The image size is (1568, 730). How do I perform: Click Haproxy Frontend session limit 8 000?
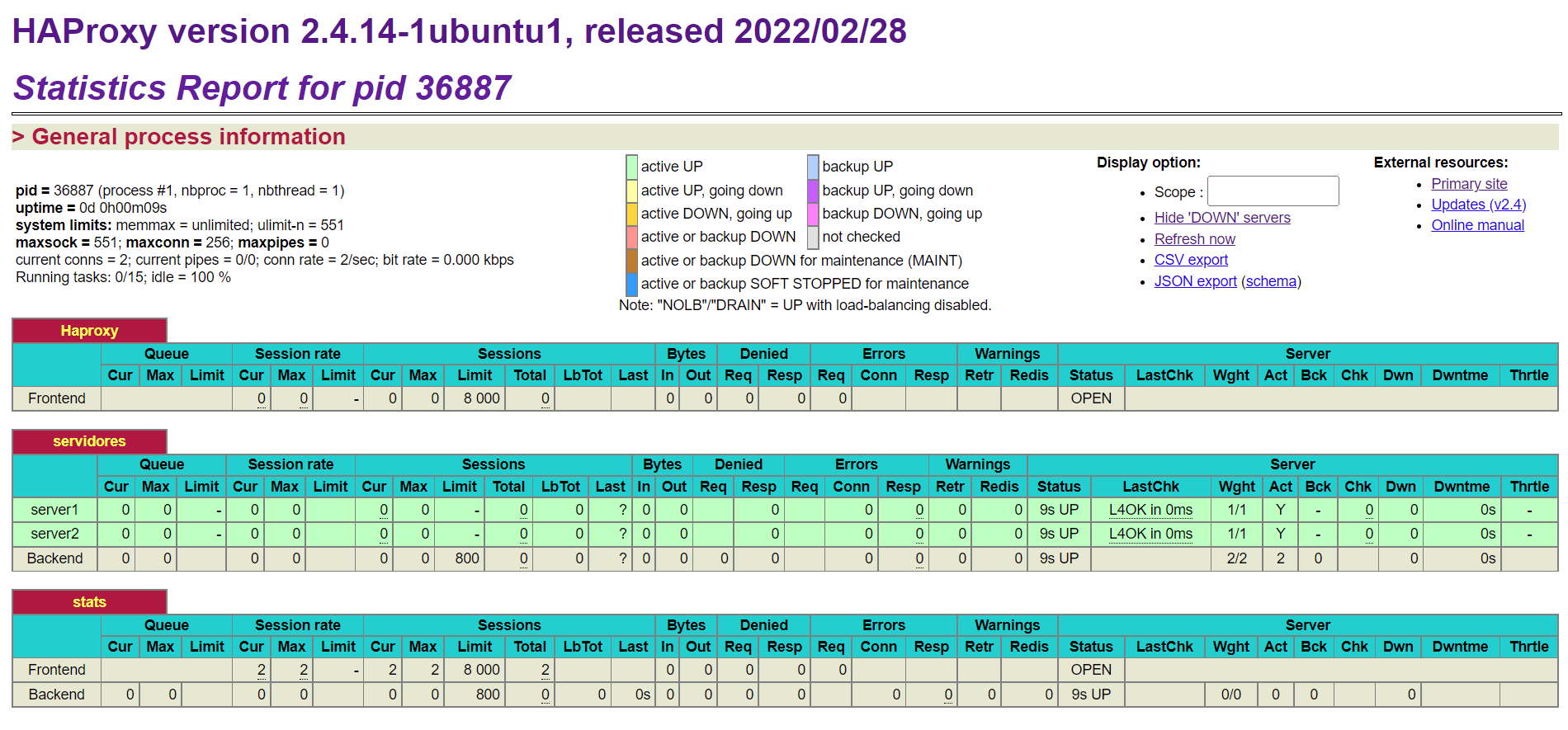(x=481, y=398)
